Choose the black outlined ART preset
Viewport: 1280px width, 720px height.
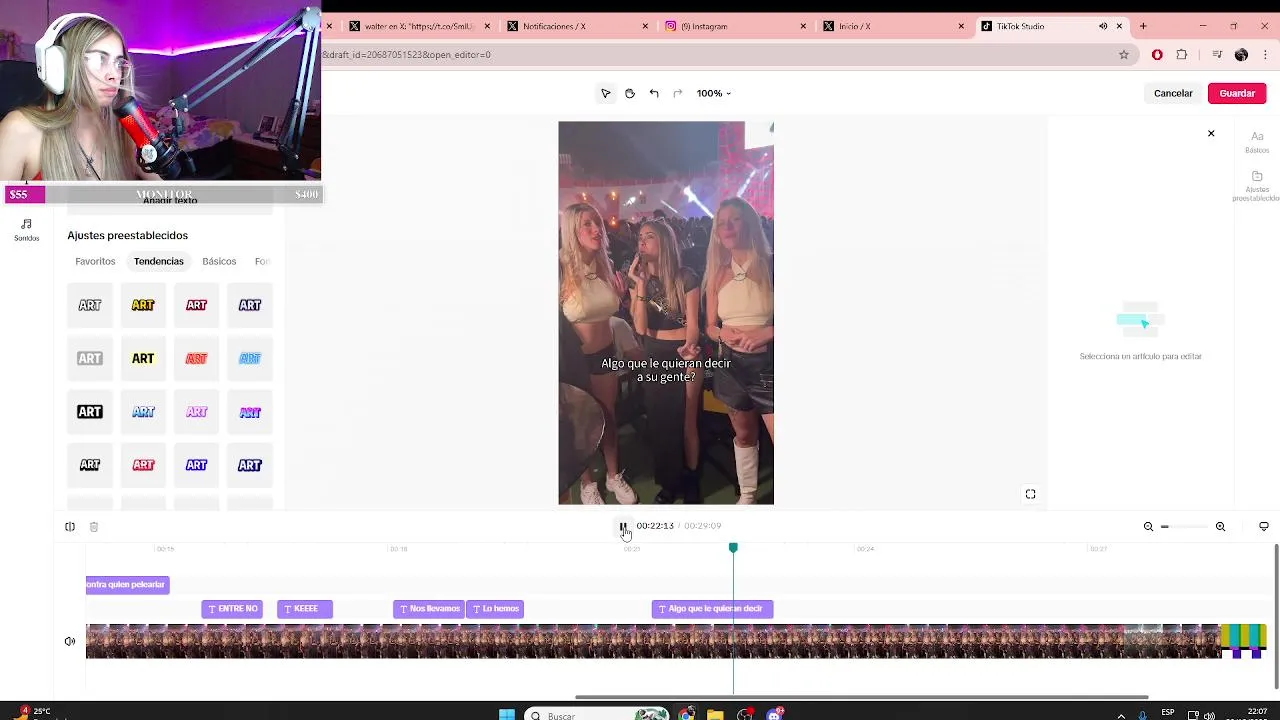point(90,305)
